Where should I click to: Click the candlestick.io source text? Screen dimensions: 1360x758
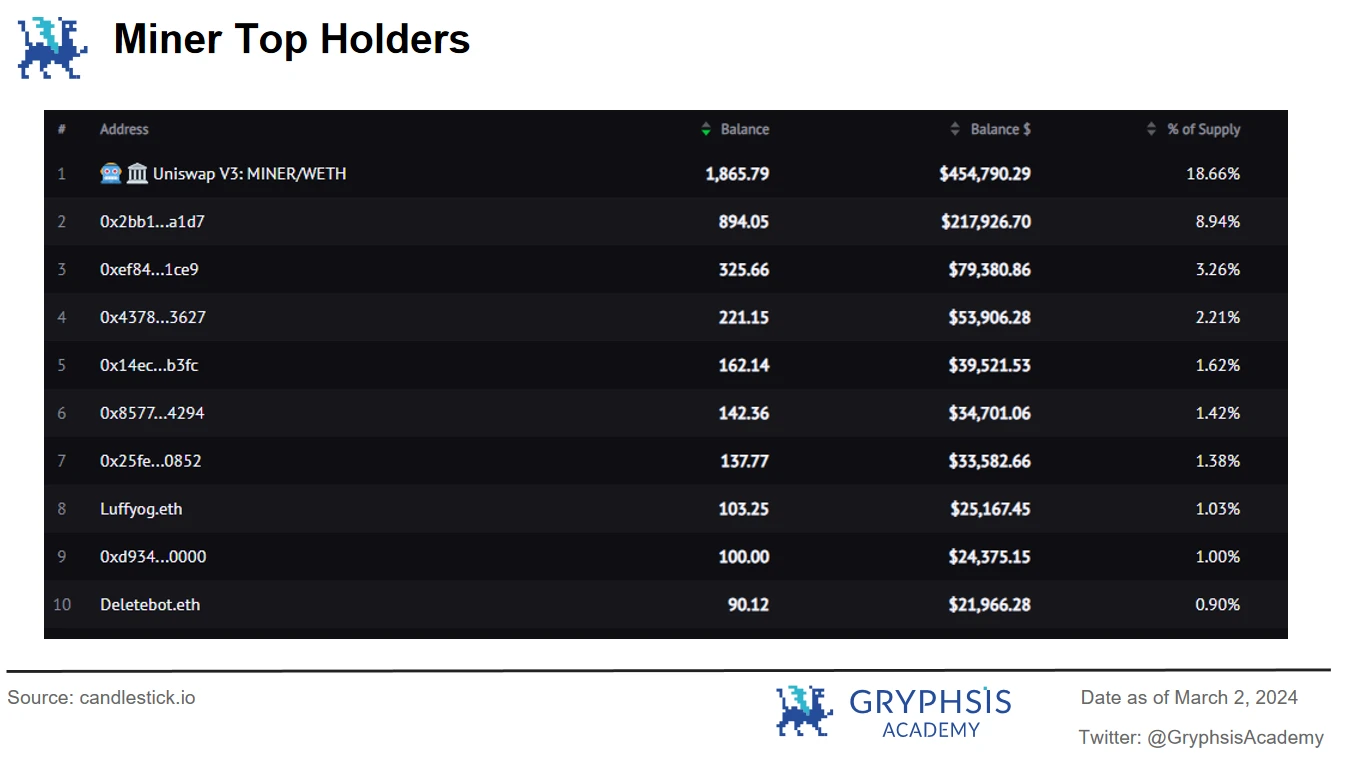[x=137, y=698]
